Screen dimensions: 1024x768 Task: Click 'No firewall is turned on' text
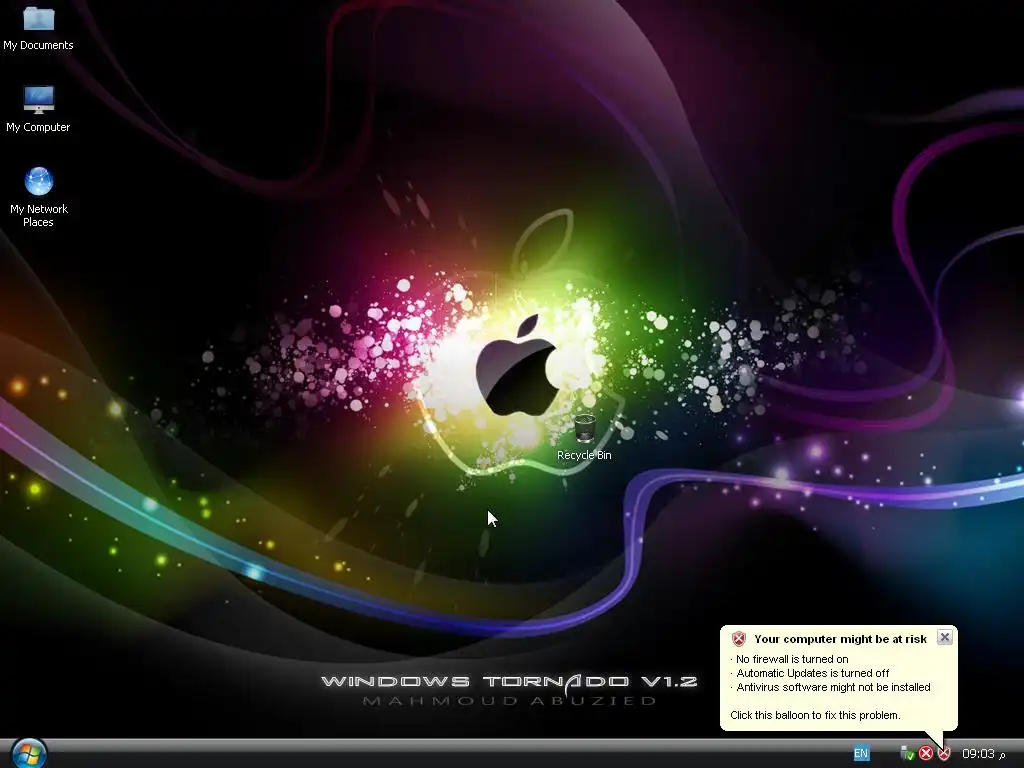(792, 659)
